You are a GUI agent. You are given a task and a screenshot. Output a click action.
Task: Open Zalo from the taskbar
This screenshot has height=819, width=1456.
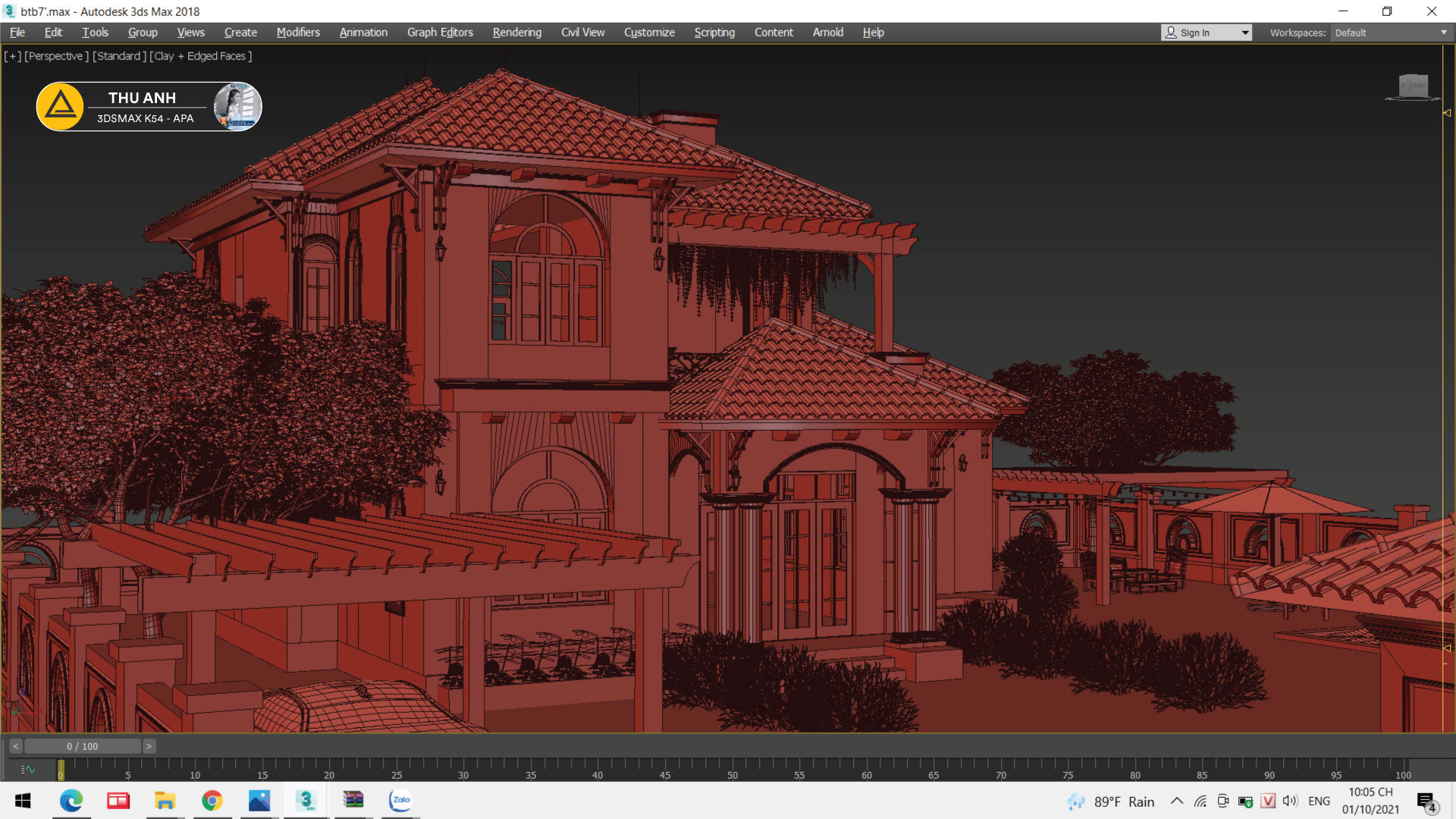coord(400,800)
